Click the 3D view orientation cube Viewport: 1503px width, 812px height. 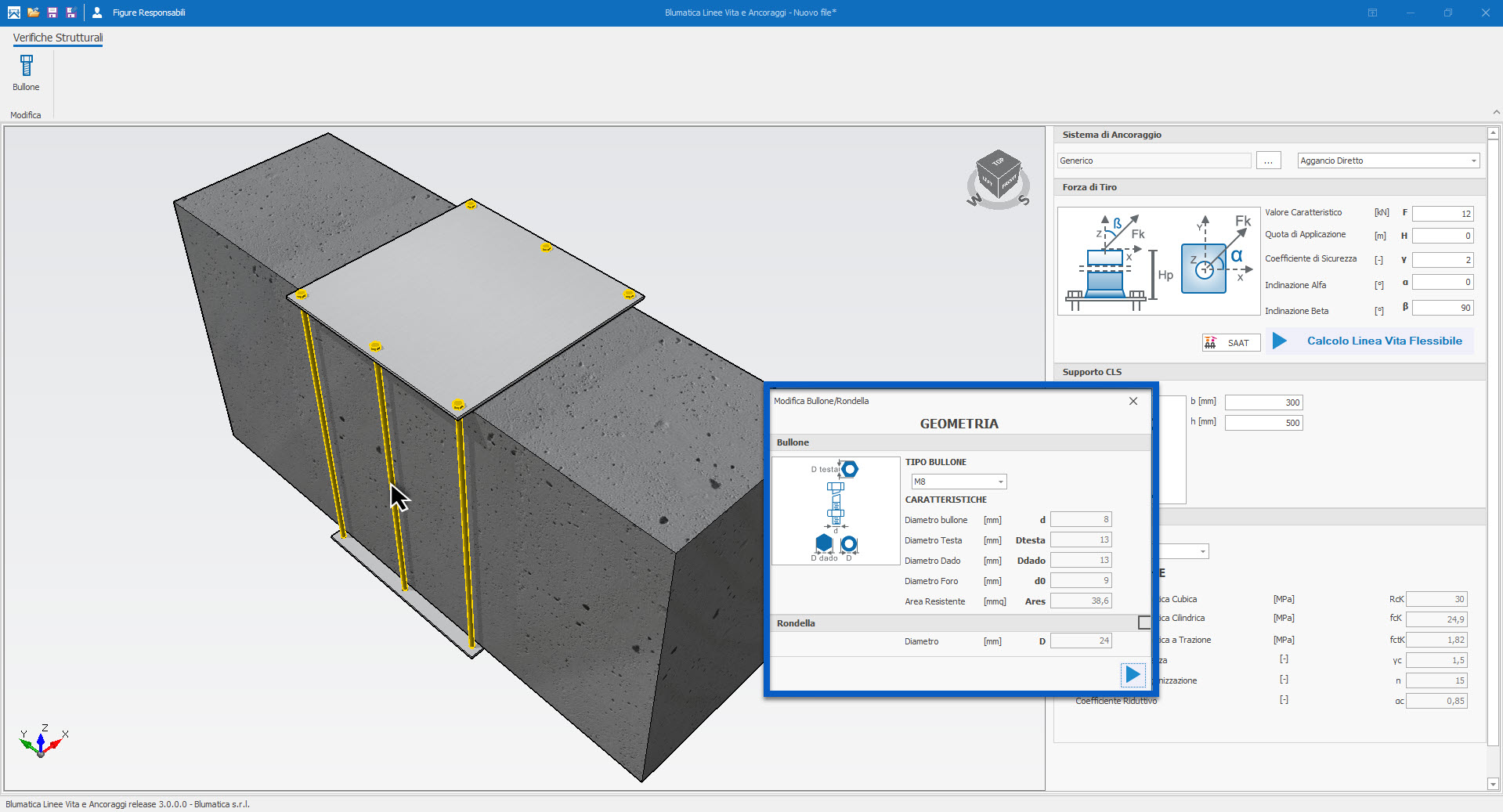pyautogui.click(x=998, y=174)
